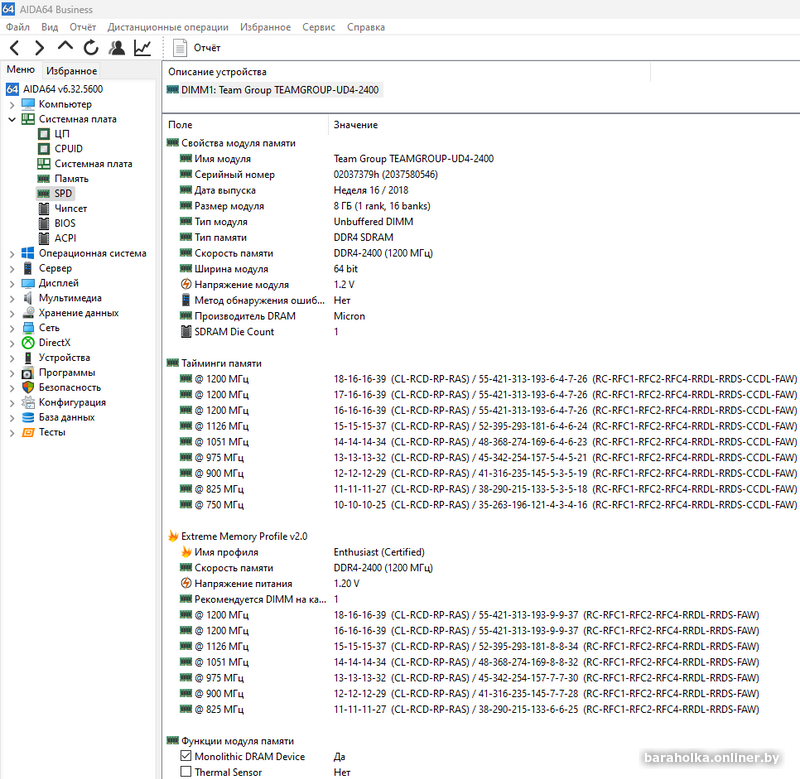Select the Чипсет chip icon
The height and width of the screenshot is (779, 800).
(44, 209)
